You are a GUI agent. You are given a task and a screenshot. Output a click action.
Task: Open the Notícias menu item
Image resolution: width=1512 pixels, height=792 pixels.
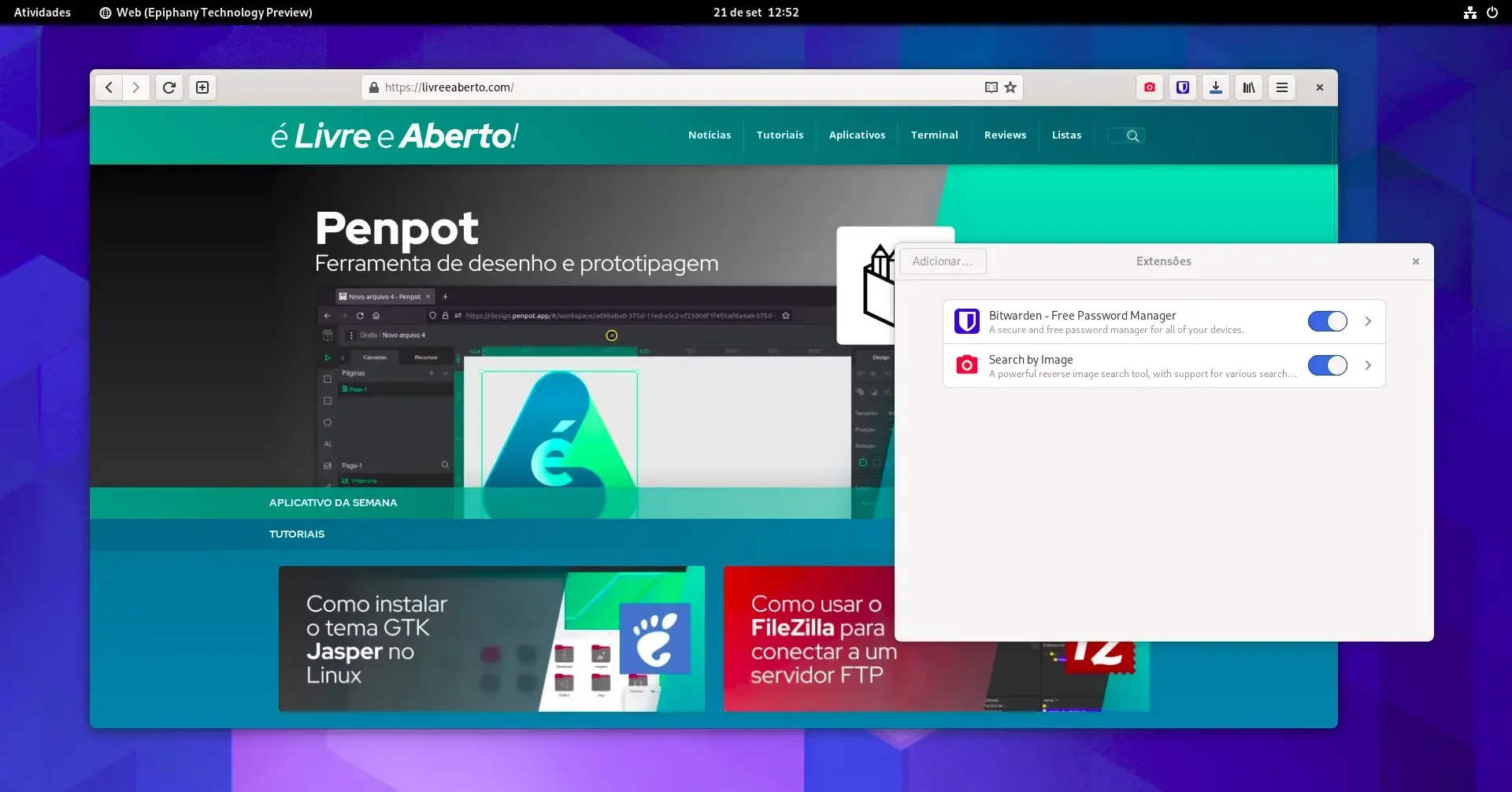(710, 135)
